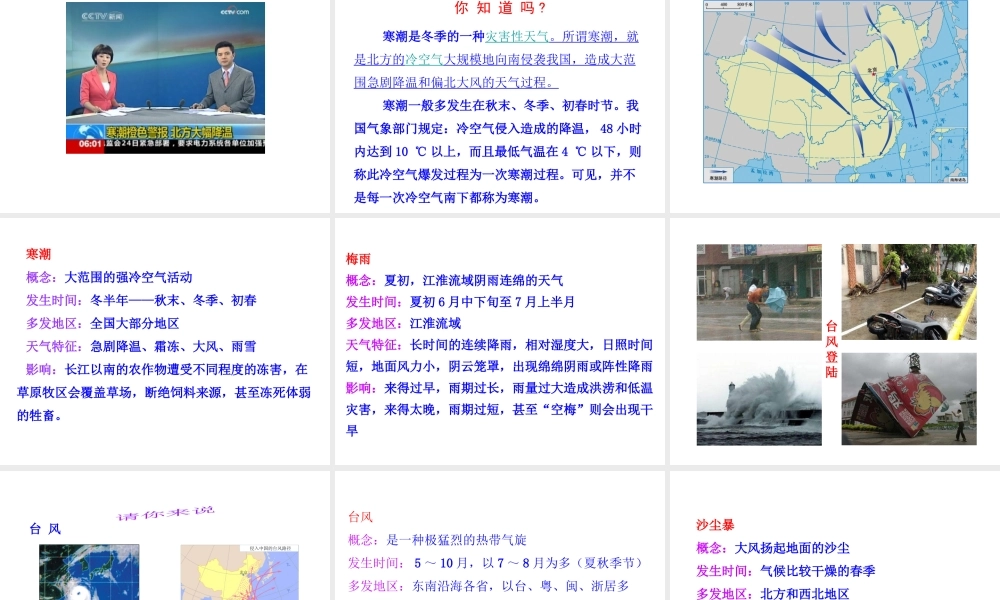Click the linked text '冷空气'
The image size is (1000, 600).
(424, 59)
